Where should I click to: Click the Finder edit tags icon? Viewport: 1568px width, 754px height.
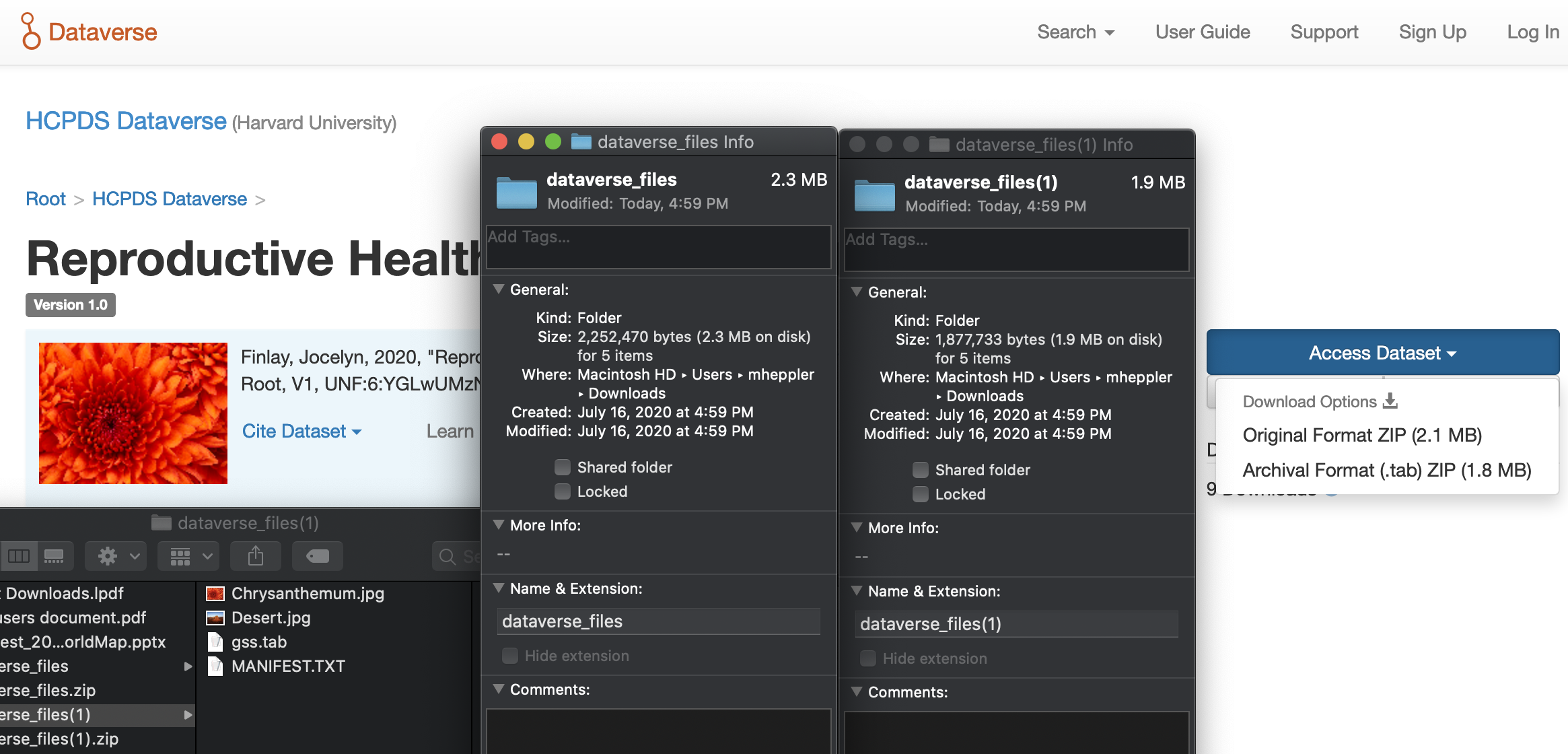click(318, 556)
